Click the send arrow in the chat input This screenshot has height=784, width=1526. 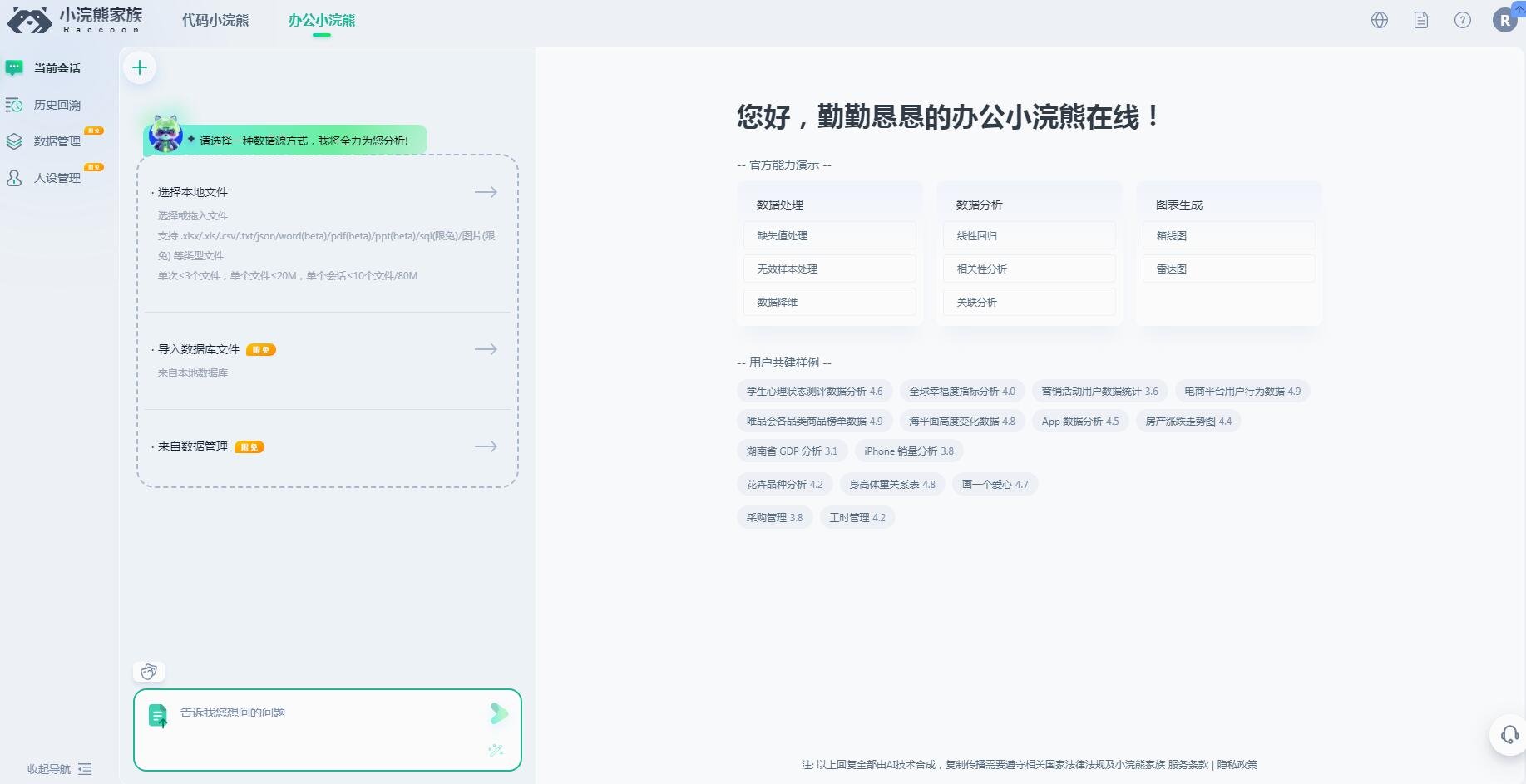499,713
